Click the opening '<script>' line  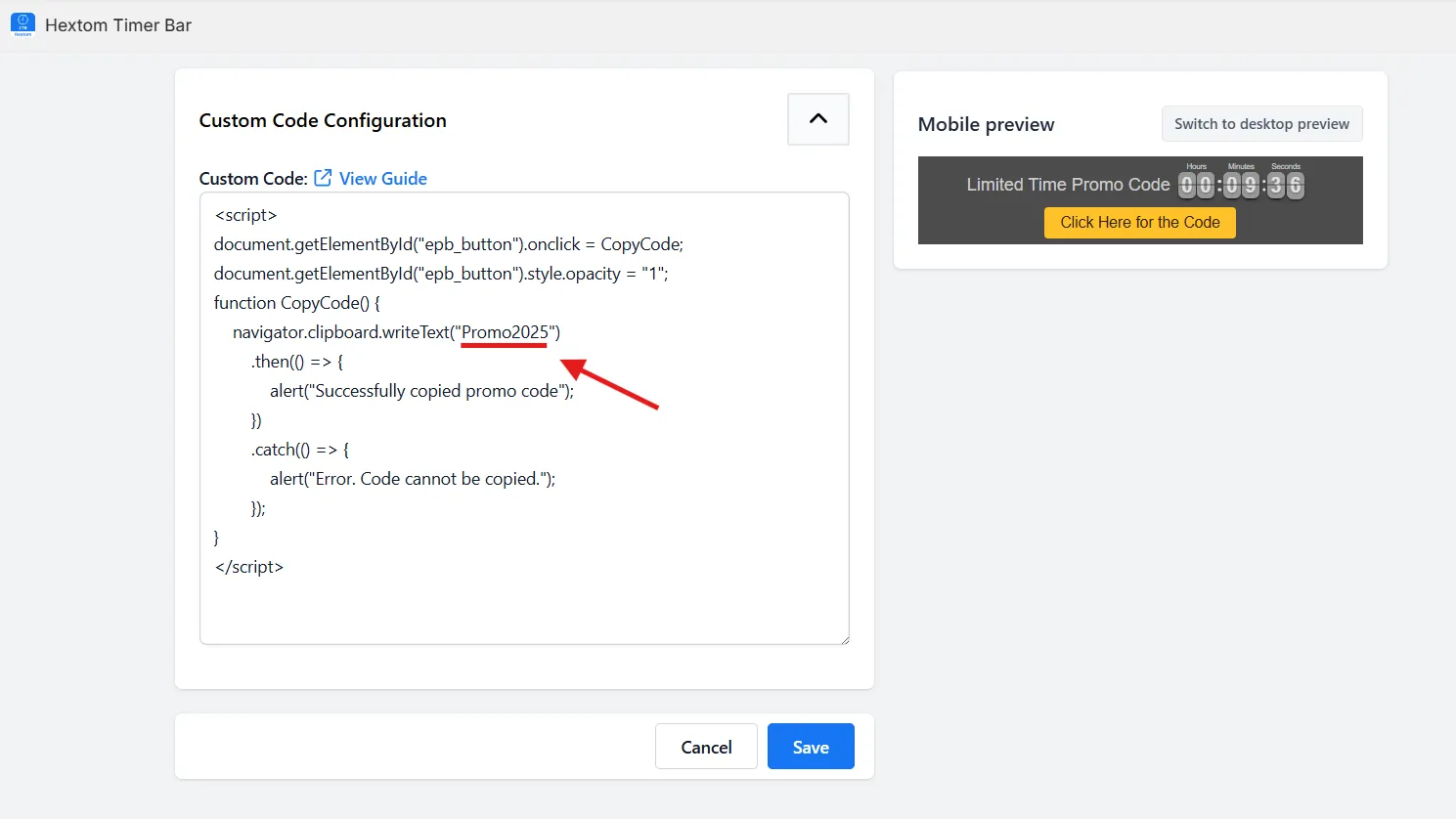point(245,215)
